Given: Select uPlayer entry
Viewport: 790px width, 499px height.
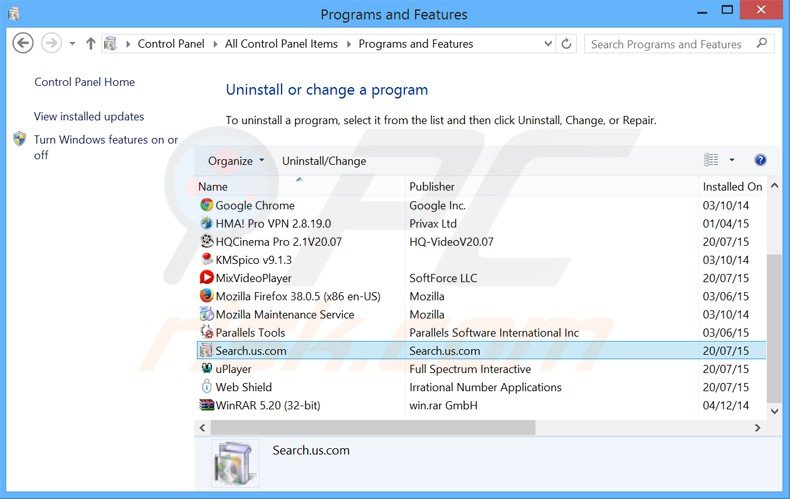Looking at the screenshot, I should [233, 369].
